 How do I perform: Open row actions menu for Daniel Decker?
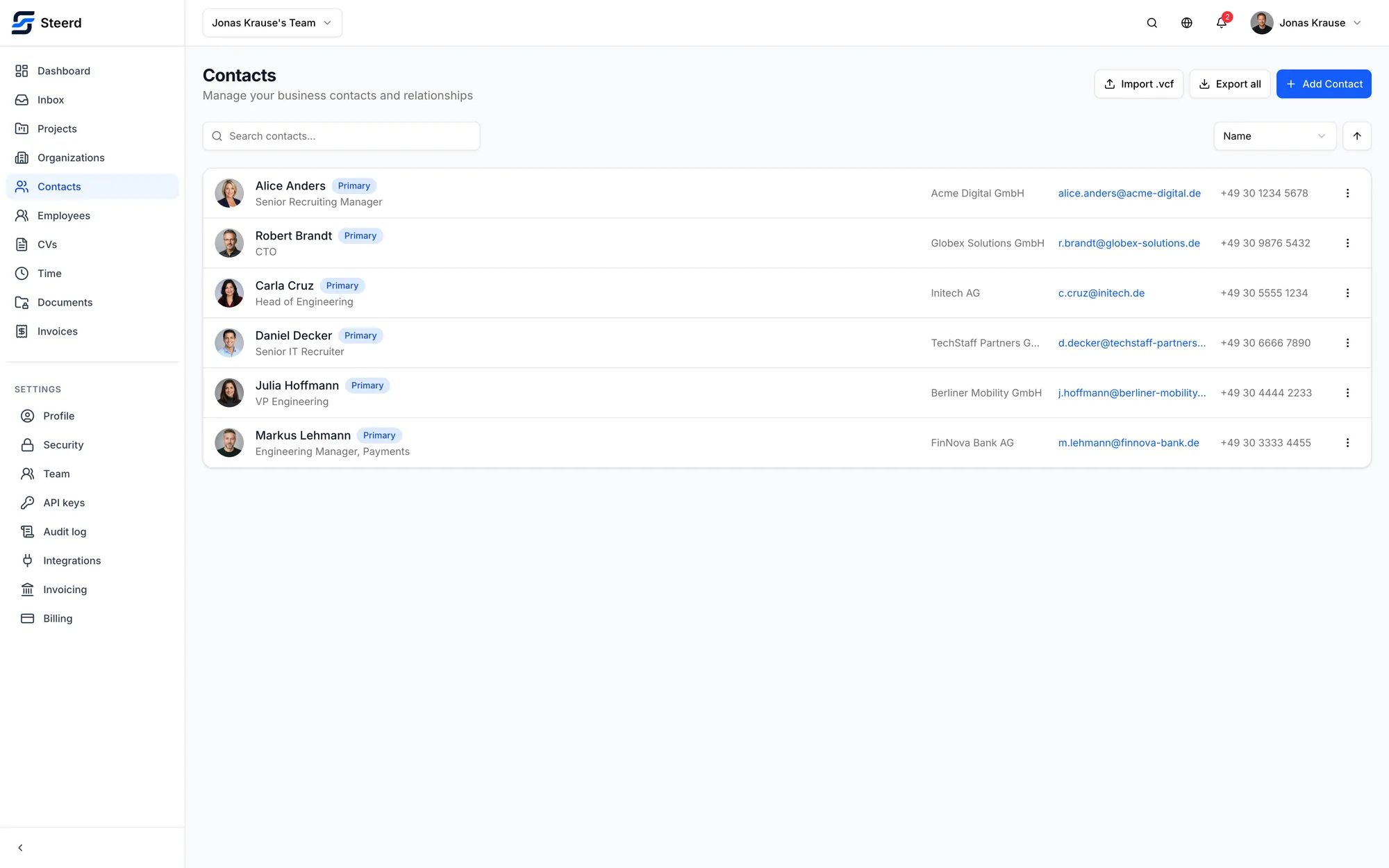[1347, 343]
